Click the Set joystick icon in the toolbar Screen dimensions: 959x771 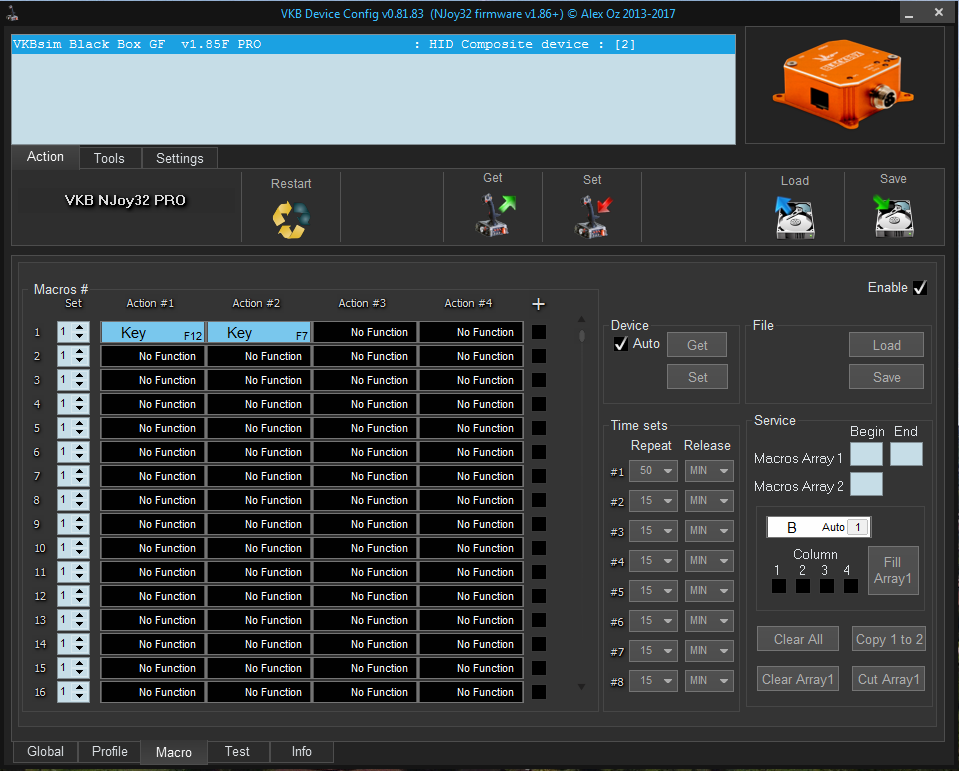click(593, 216)
